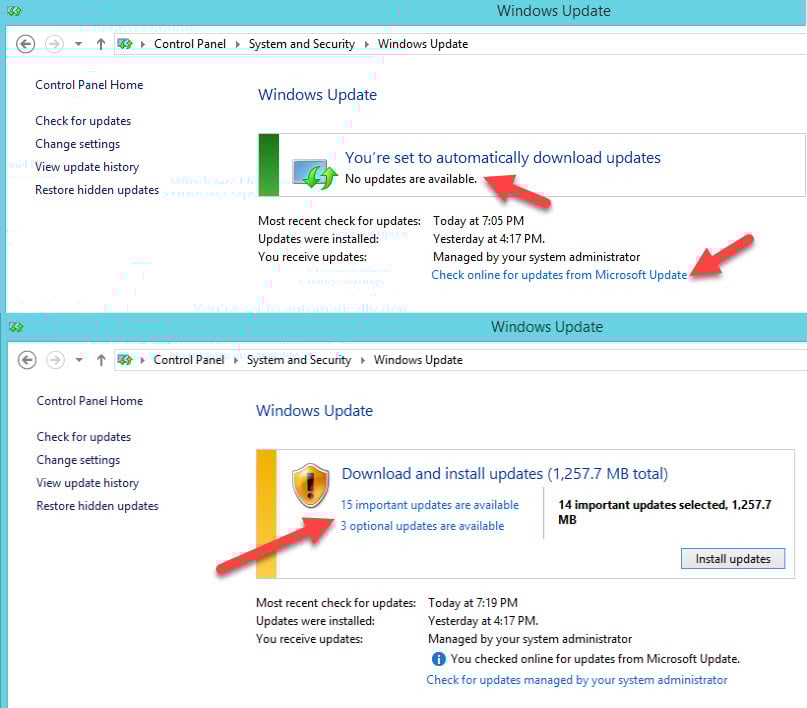The height and width of the screenshot is (708, 807).
Task: Select System and Security breadcrumb in lower window
Action: point(299,360)
